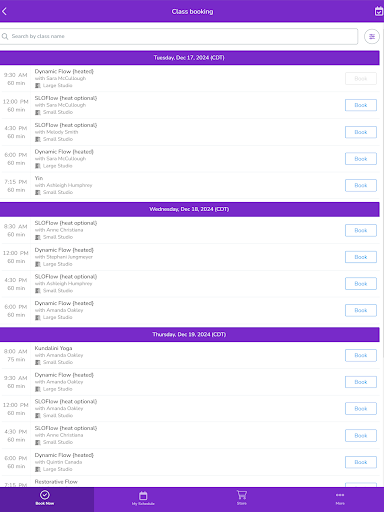Click the search magnifier icon
384x512 pixels.
[5, 36]
